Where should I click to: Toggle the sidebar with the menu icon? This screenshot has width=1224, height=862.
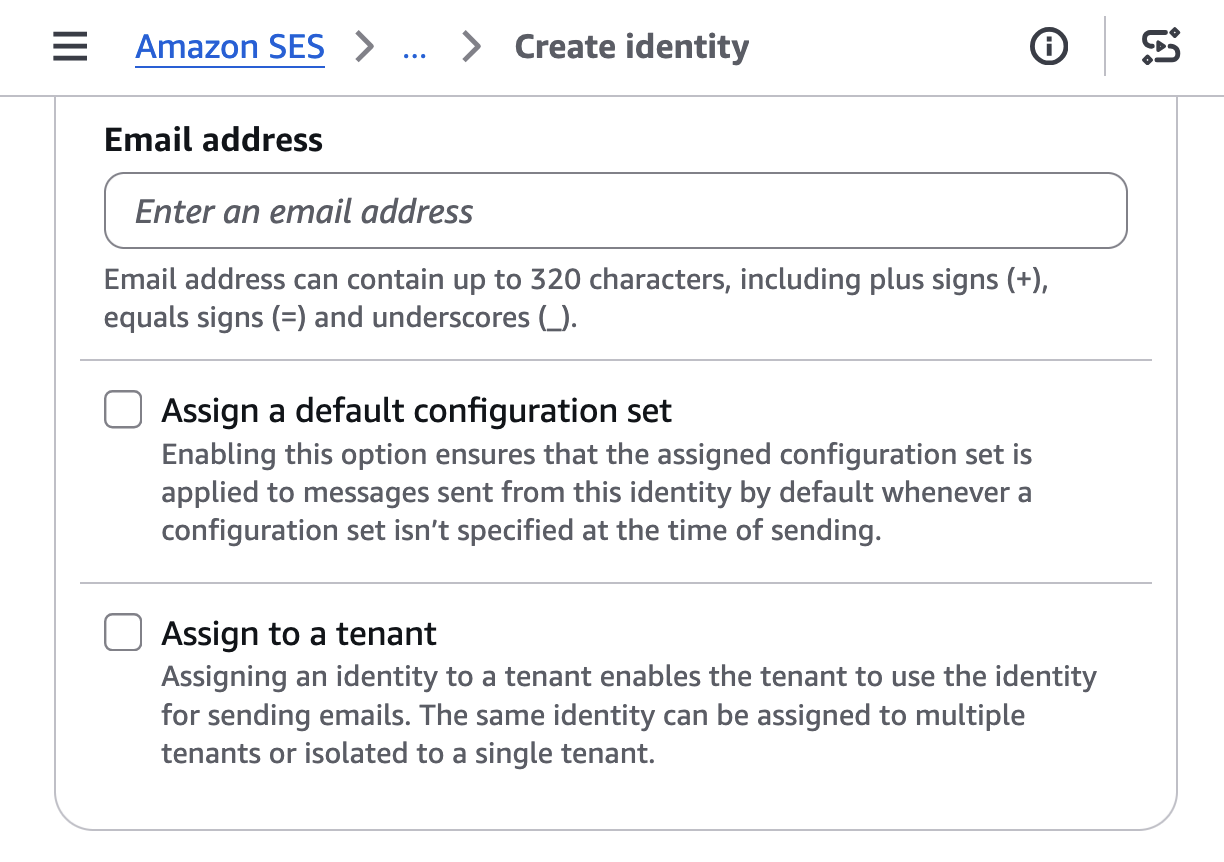[69, 47]
